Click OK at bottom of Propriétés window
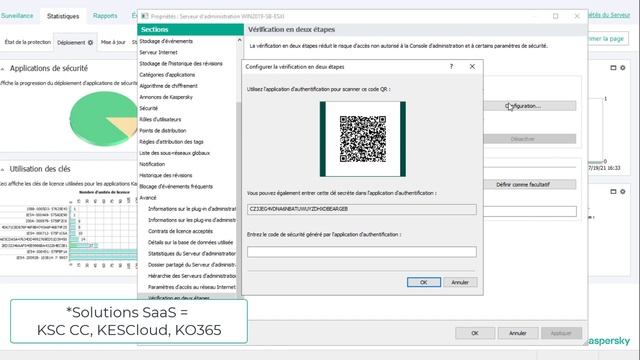 (x=475, y=333)
